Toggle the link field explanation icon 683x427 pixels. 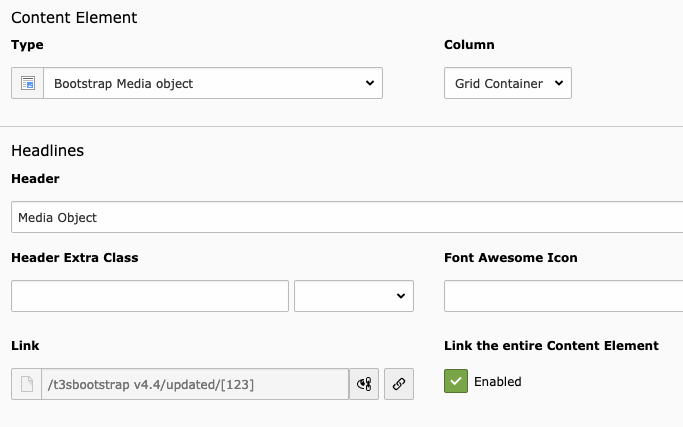364,384
